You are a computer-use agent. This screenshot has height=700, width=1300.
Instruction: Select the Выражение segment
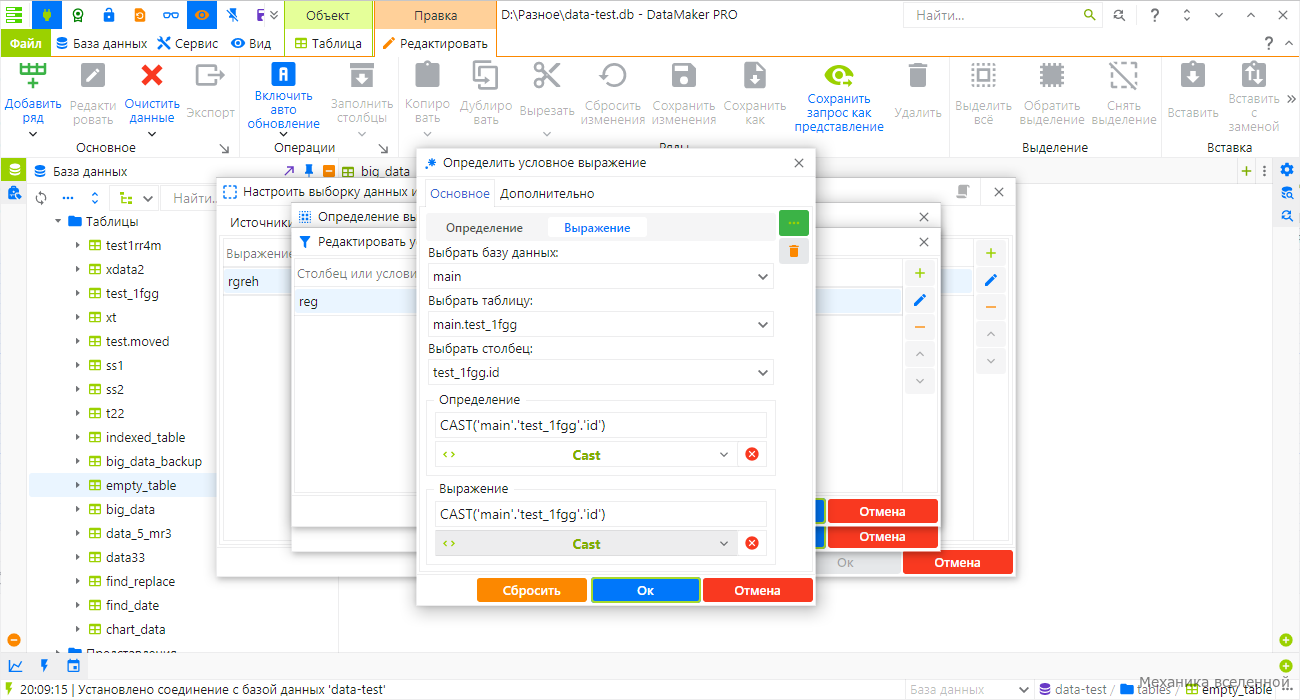(597, 227)
